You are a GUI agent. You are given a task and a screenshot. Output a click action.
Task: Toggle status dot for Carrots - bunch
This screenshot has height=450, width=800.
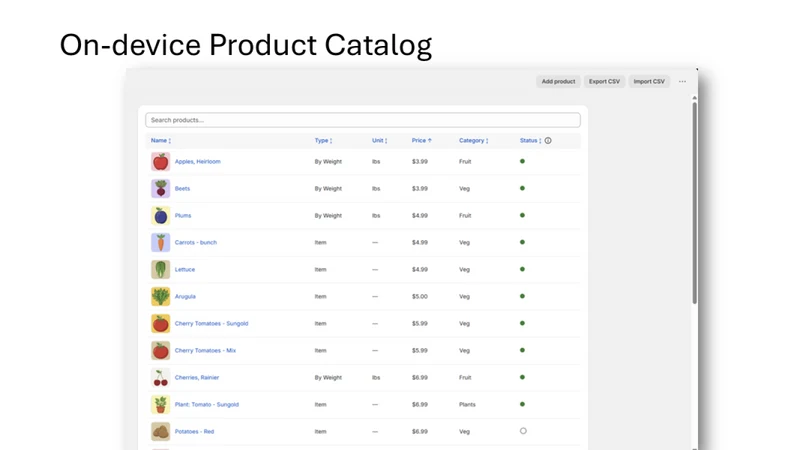522,242
